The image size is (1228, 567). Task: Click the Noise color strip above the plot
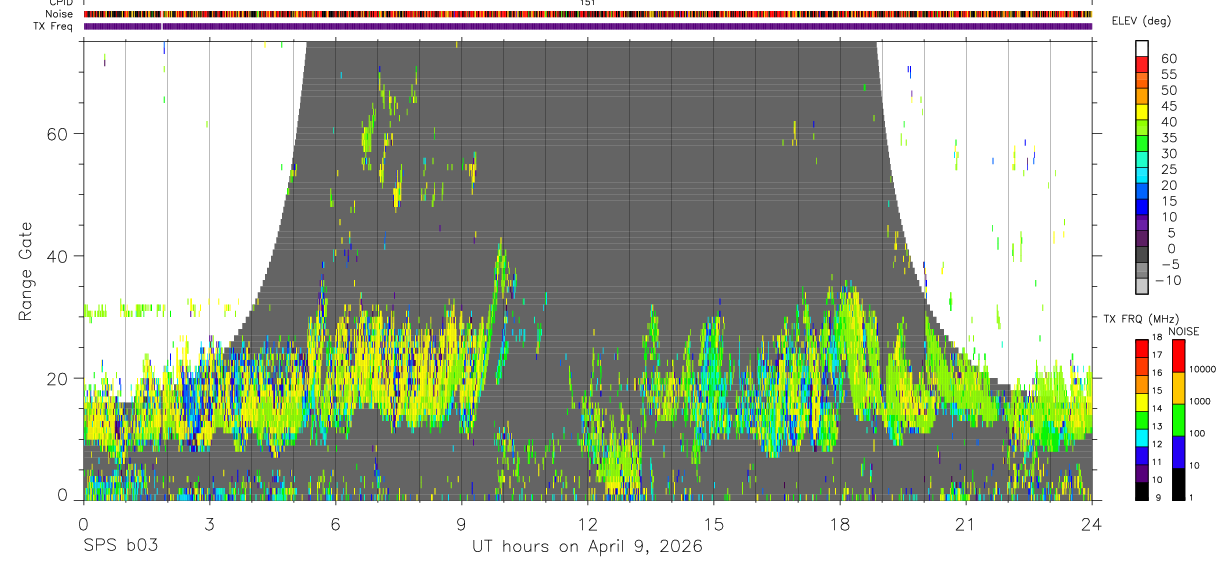[x=587, y=14]
